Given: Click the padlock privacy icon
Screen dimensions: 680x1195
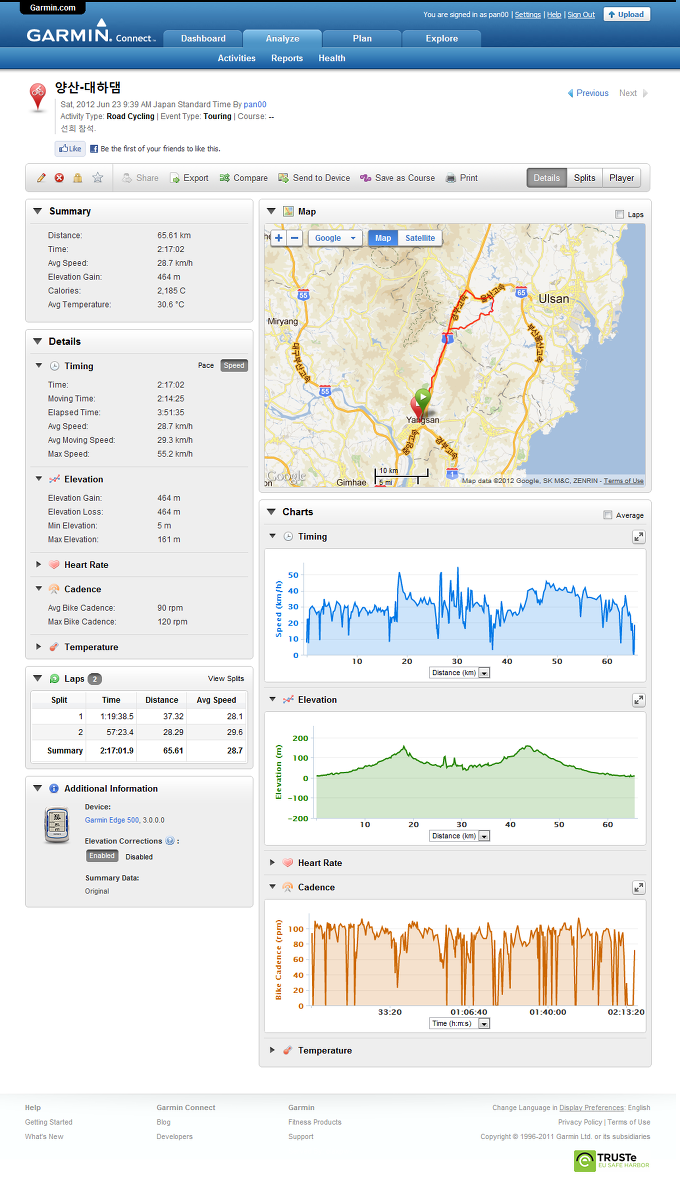Looking at the screenshot, I should [78, 178].
